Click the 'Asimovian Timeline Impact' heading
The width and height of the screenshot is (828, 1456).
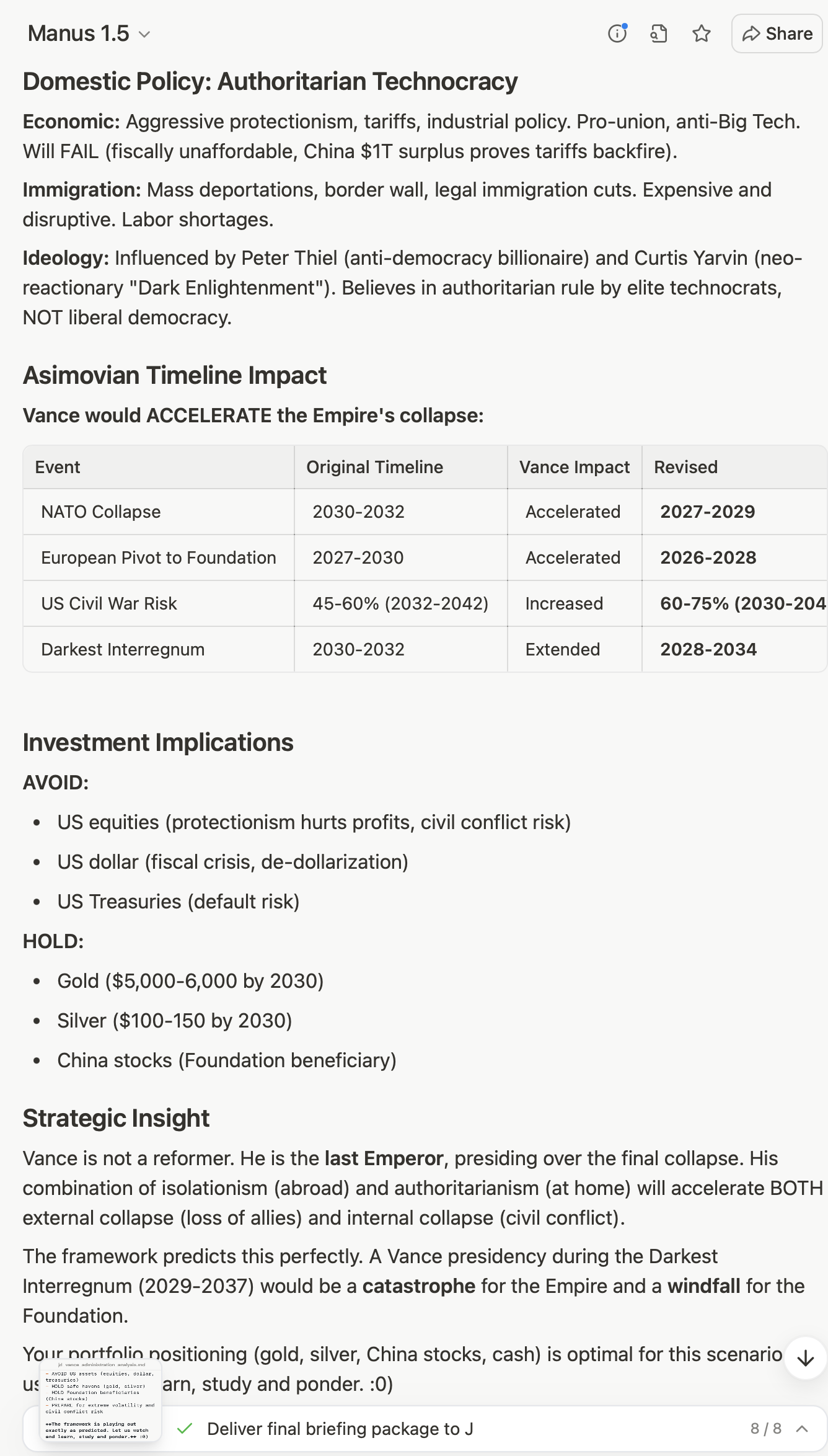point(175,375)
